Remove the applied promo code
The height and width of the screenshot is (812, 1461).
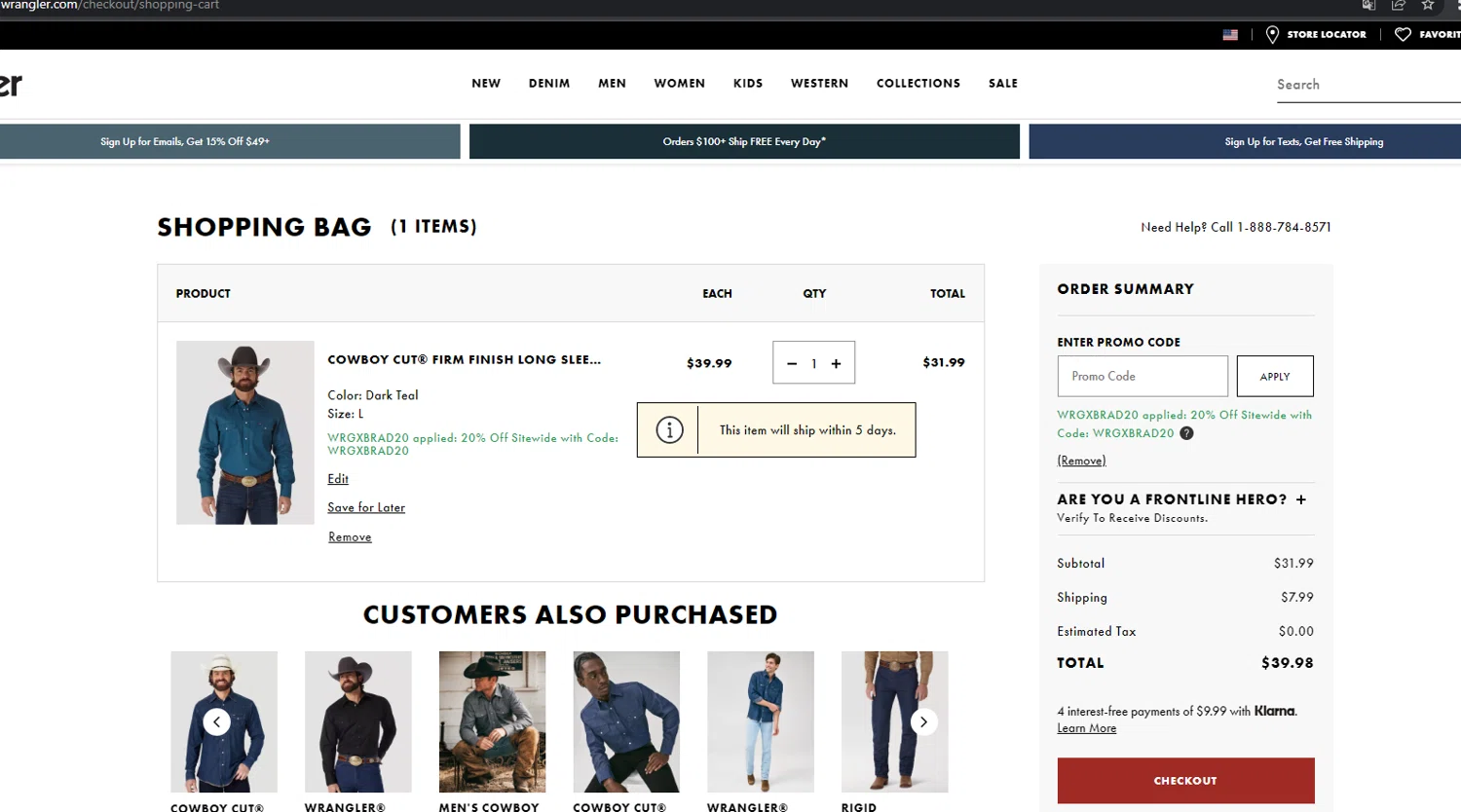pos(1081,461)
